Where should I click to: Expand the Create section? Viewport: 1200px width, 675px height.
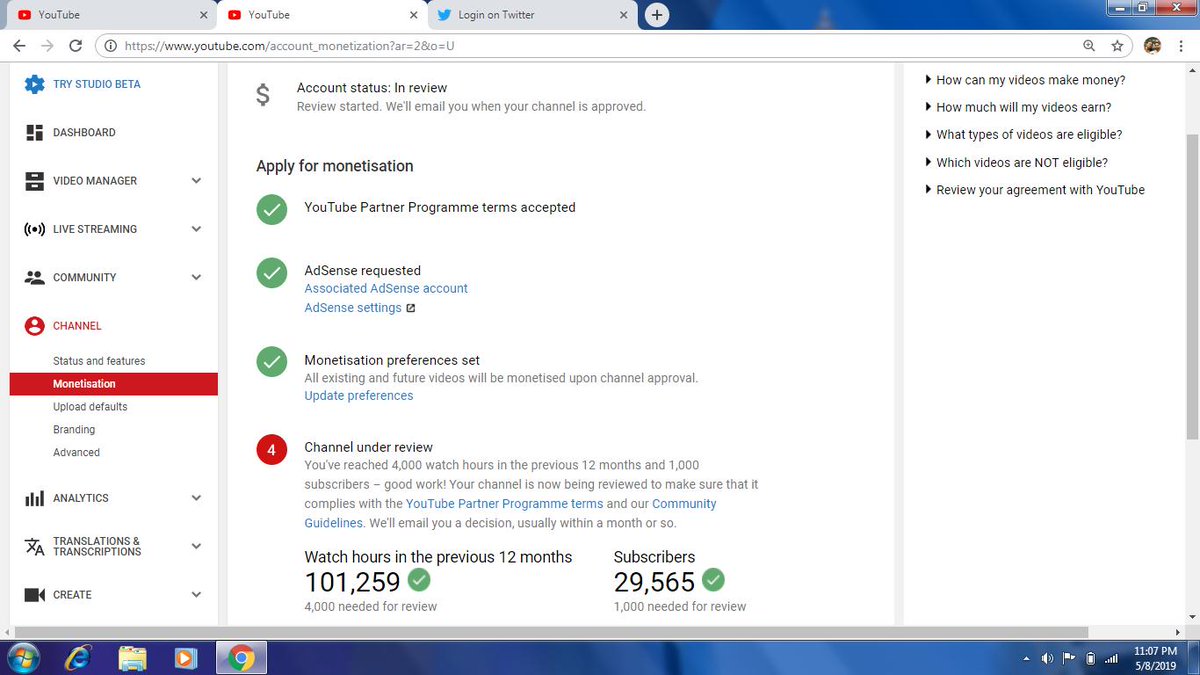pyautogui.click(x=196, y=595)
